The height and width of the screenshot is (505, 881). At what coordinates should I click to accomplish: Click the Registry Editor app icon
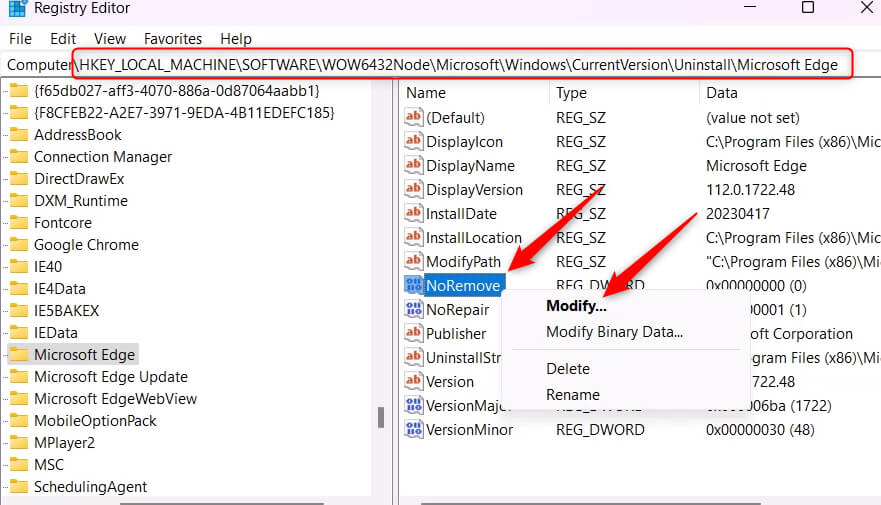[17, 8]
